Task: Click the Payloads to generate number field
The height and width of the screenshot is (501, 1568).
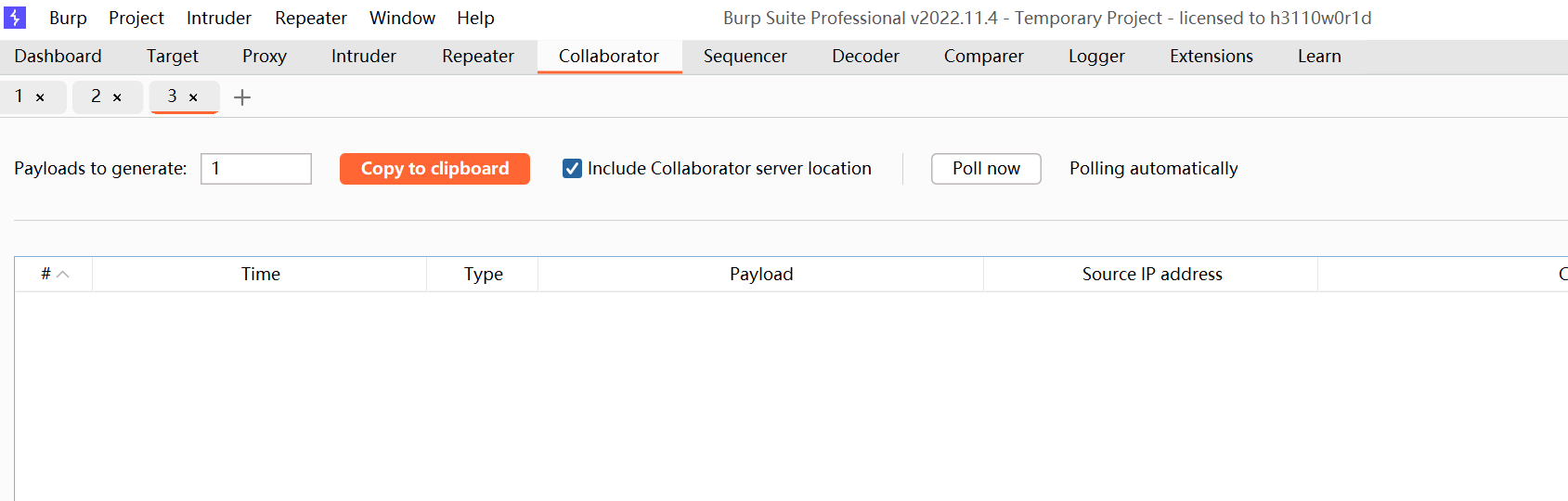Action: click(x=256, y=169)
